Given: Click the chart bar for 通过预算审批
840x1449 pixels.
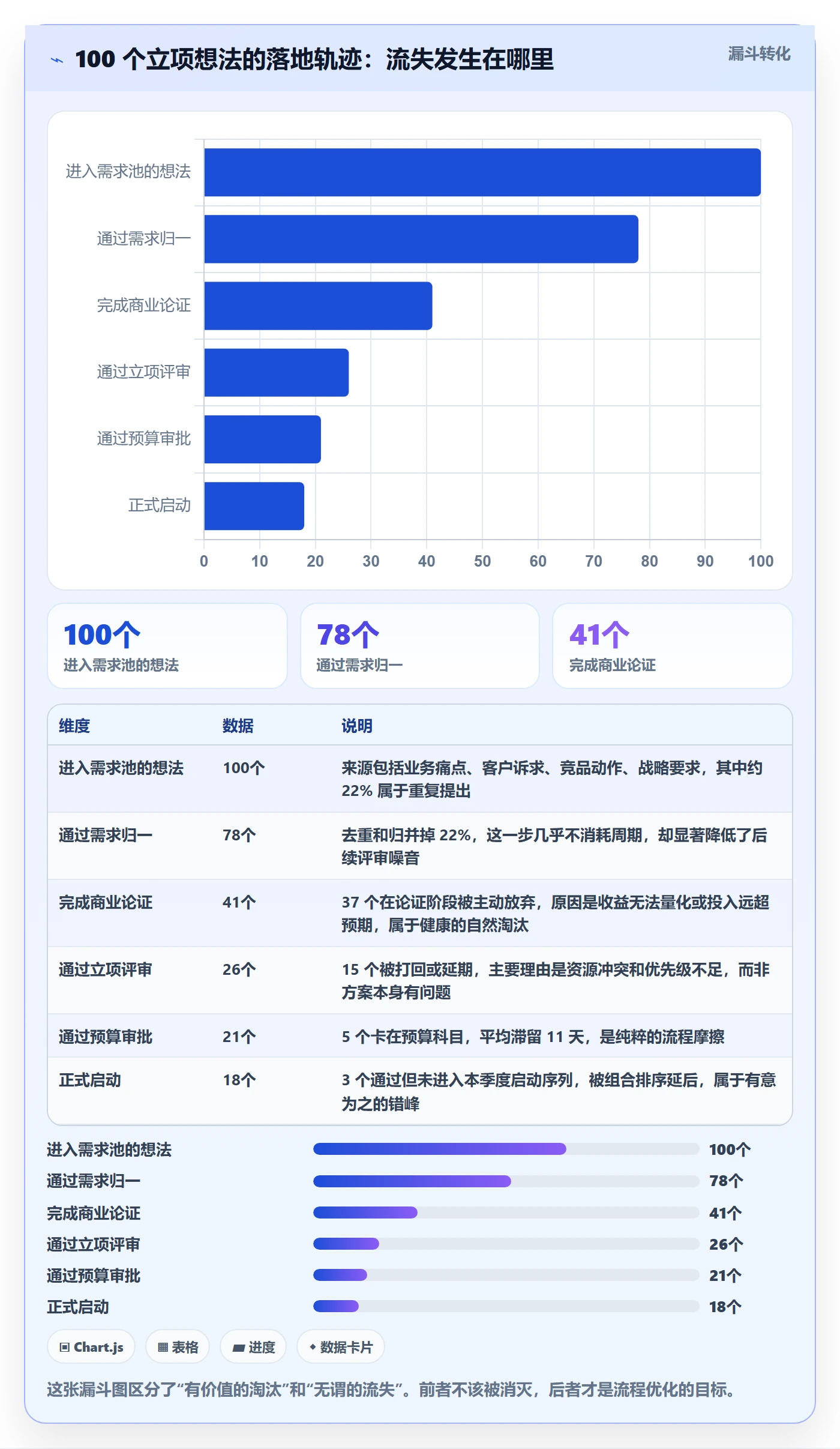Looking at the screenshot, I should coord(263,439).
